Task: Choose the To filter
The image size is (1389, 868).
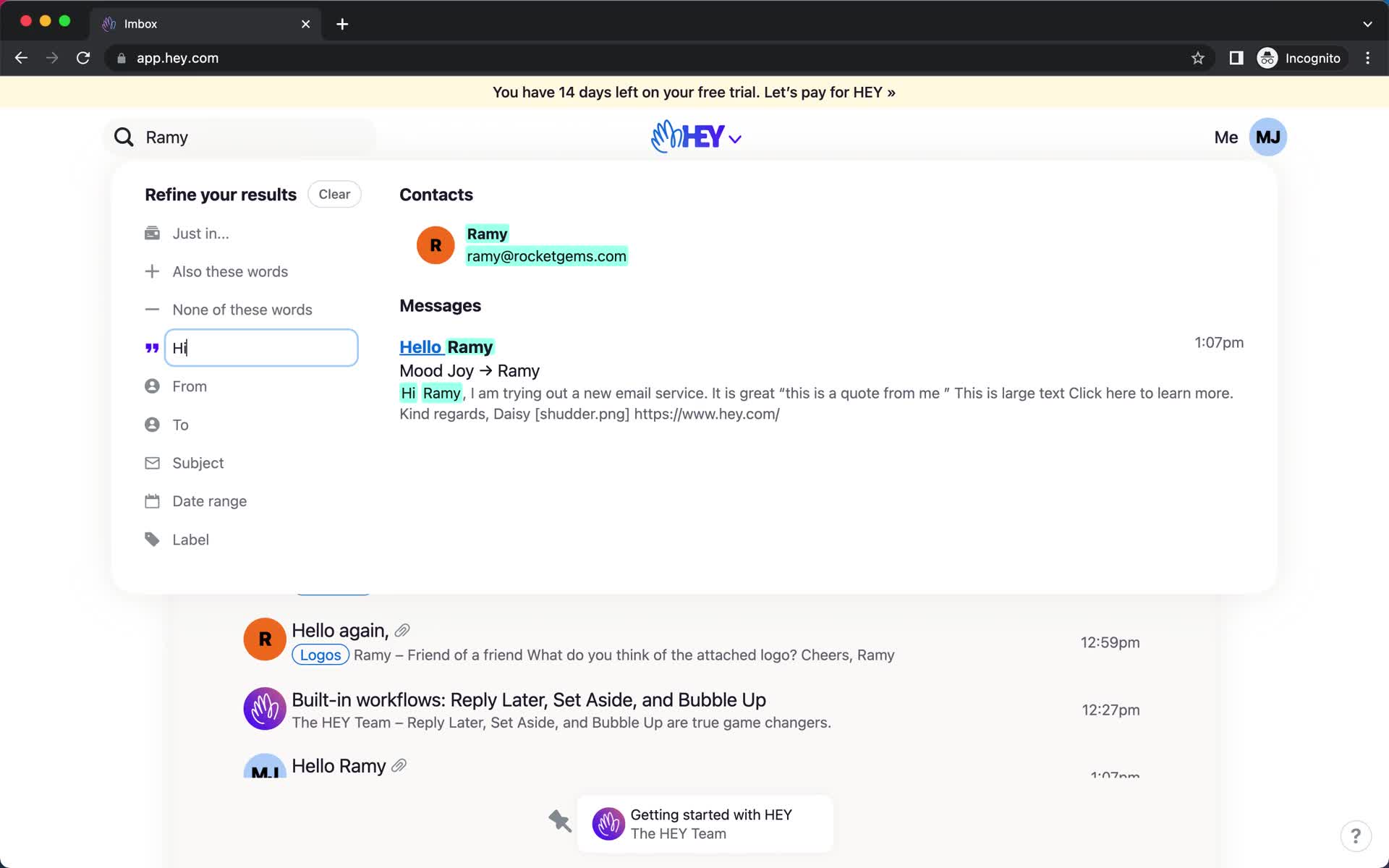Action: click(x=180, y=425)
